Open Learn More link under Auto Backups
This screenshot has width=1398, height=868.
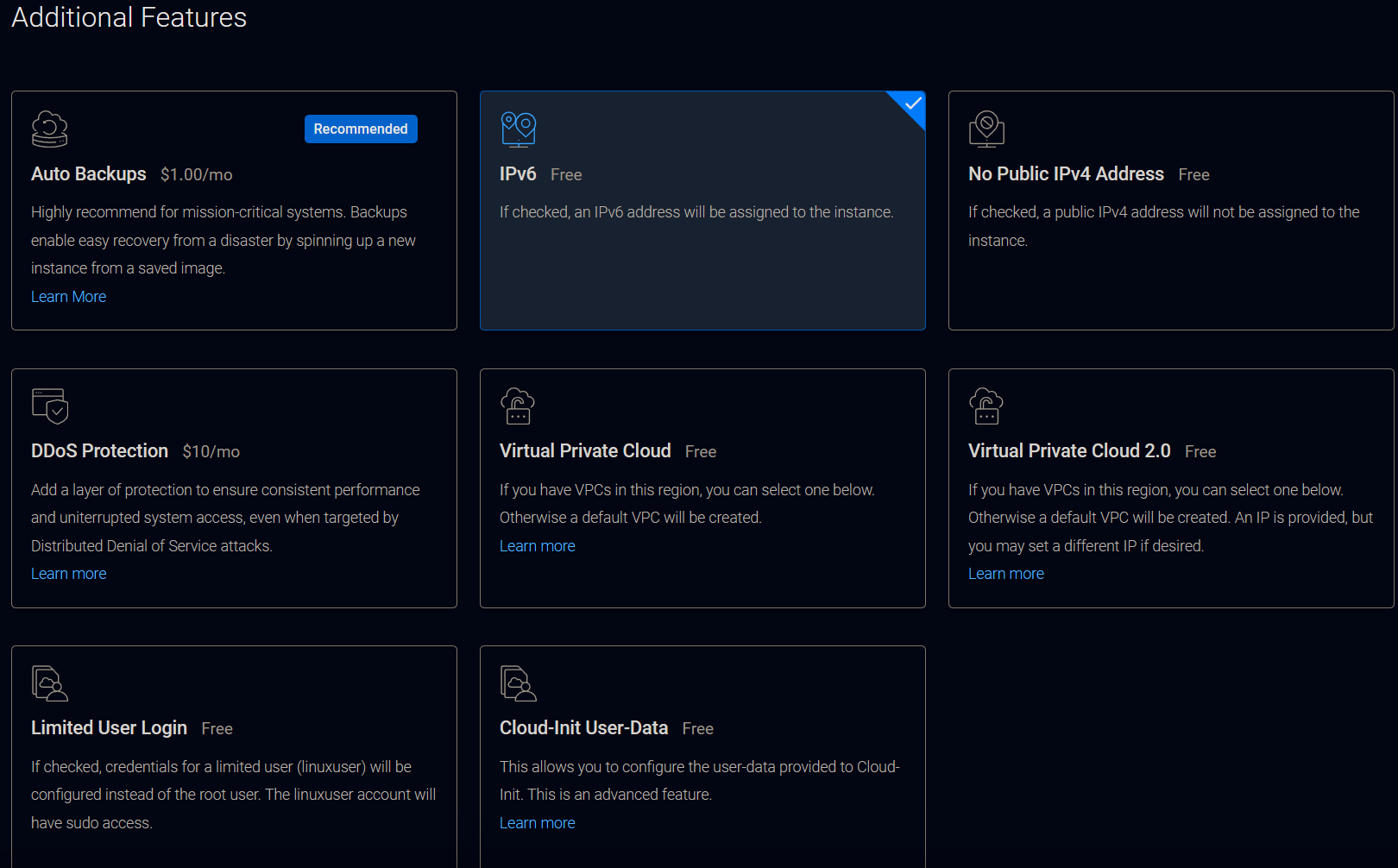point(69,297)
